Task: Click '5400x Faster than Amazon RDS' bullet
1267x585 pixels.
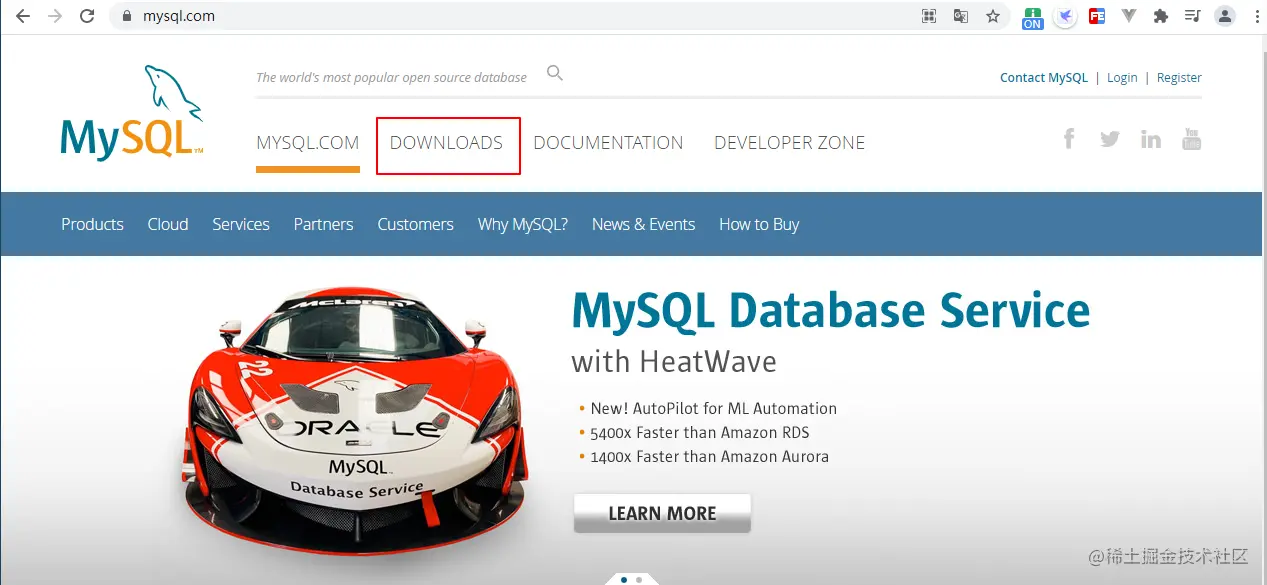Action: [700, 433]
